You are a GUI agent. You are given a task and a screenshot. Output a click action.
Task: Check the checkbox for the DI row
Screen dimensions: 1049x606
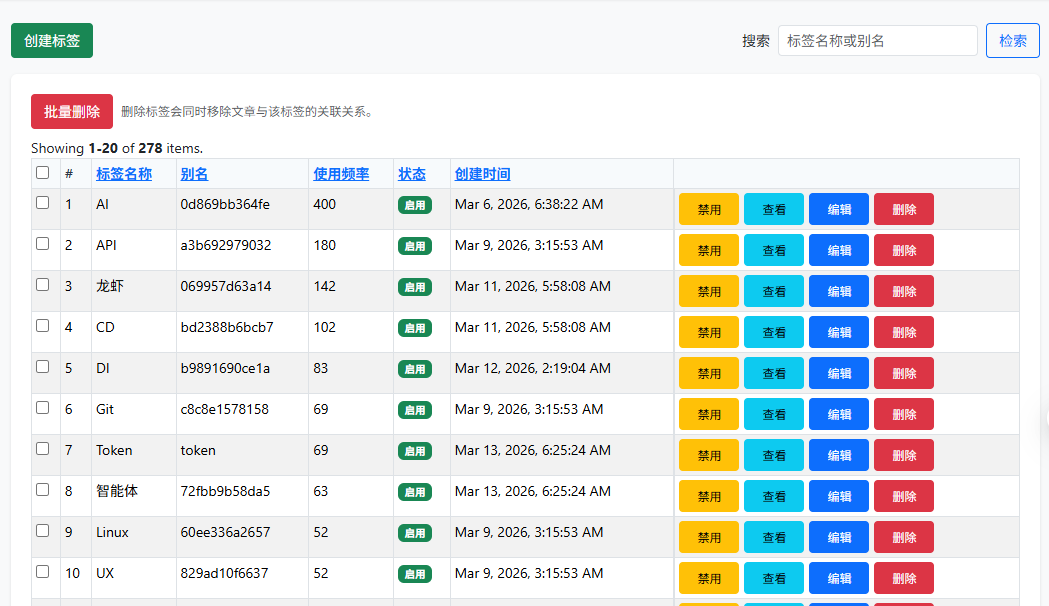click(43, 367)
